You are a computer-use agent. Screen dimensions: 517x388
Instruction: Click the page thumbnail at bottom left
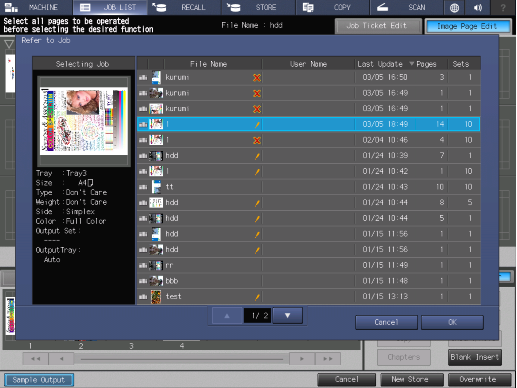10,316
